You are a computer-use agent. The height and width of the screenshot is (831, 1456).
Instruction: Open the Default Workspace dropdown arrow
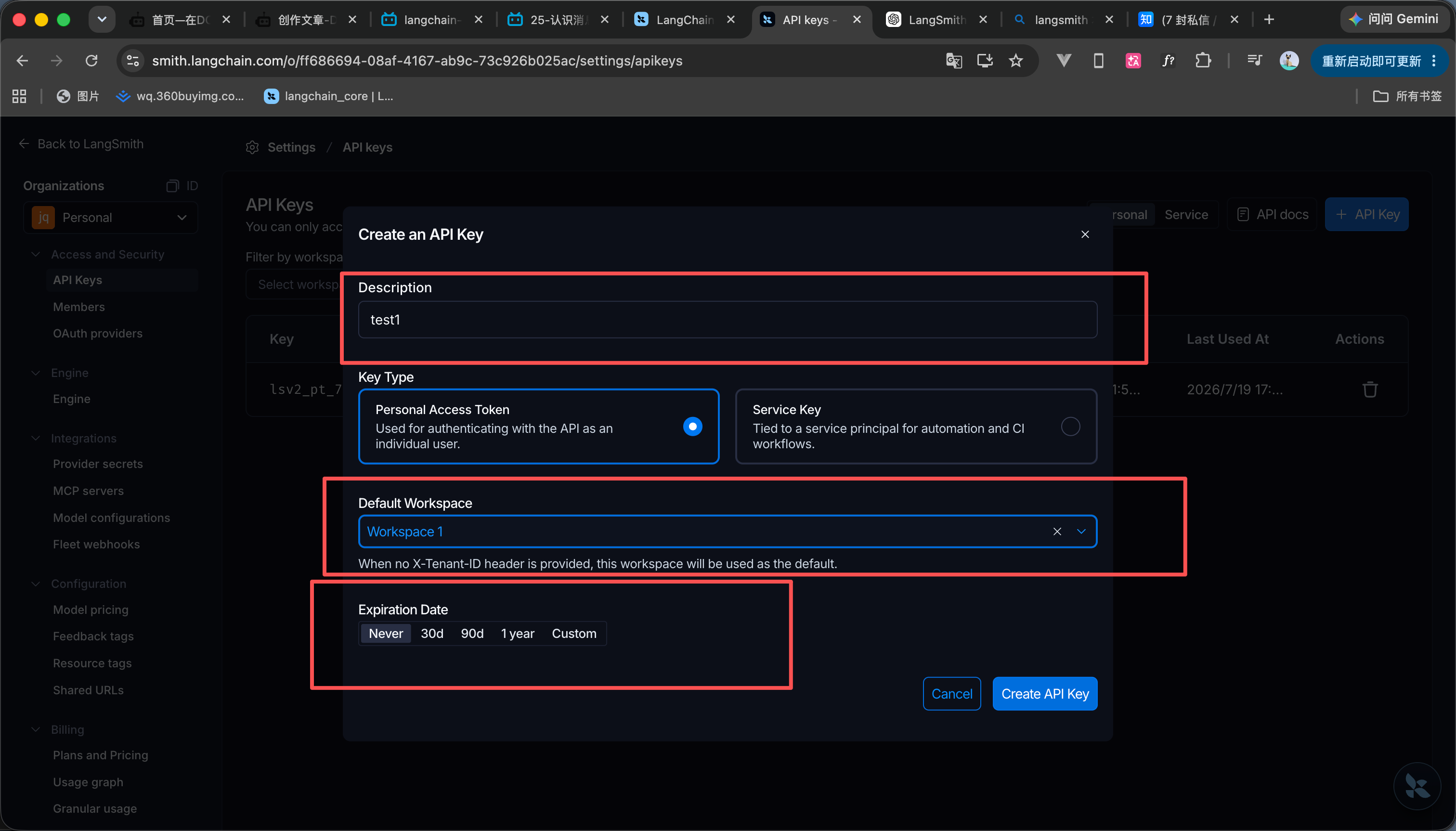(1081, 532)
